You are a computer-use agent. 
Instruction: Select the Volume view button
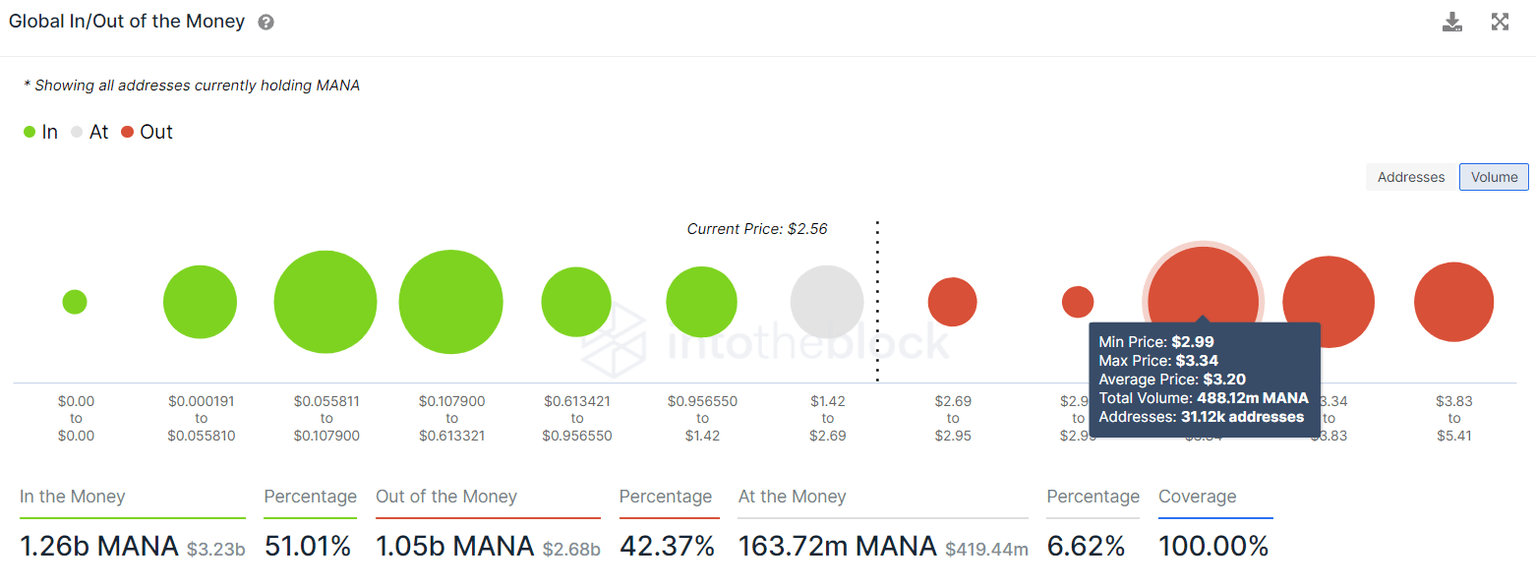tap(1494, 177)
